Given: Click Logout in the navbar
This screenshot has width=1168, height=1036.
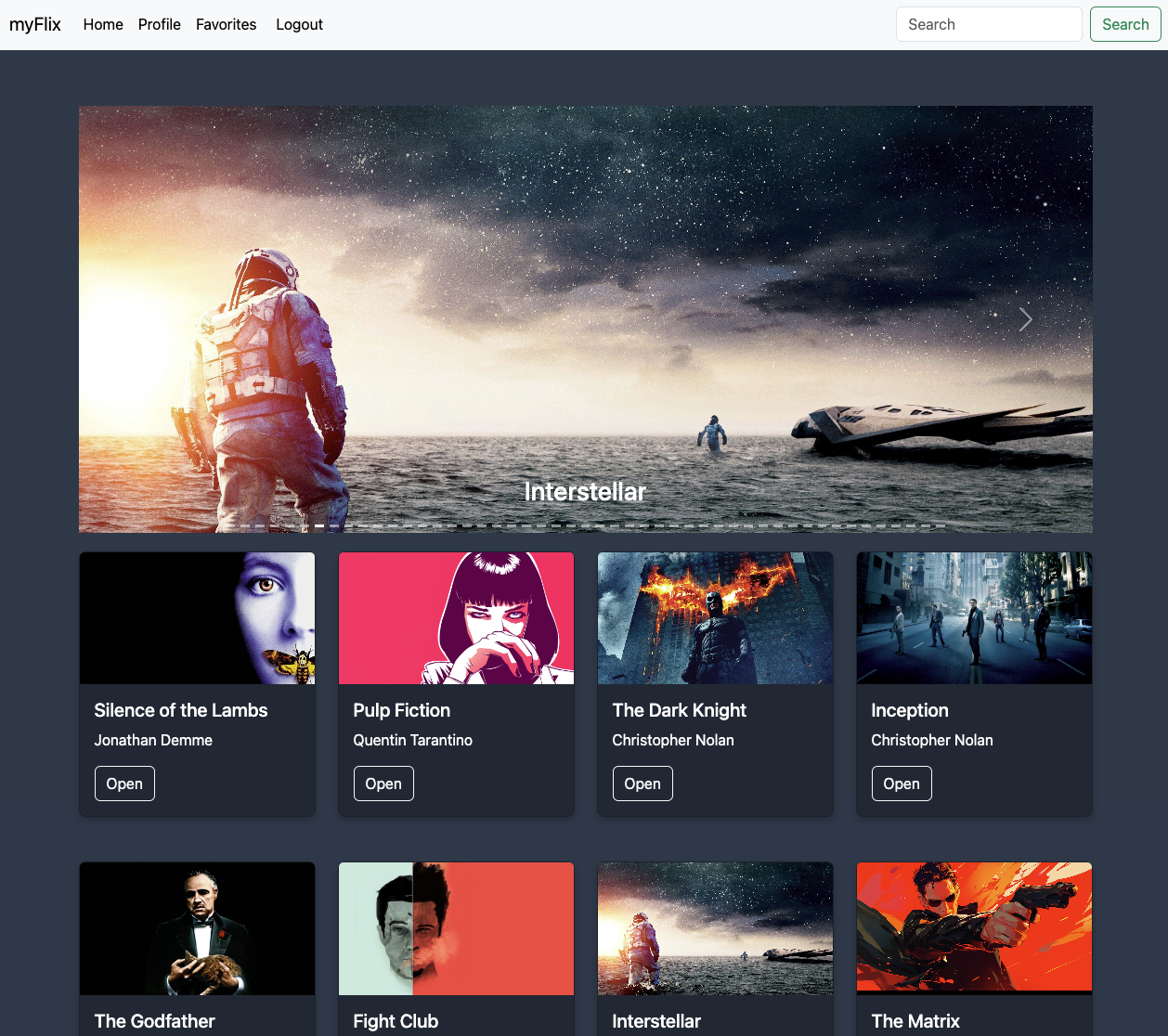Looking at the screenshot, I should 299,25.
